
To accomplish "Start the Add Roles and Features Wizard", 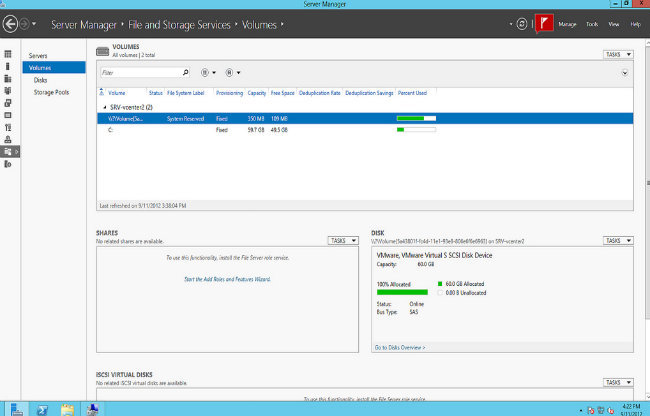I will pos(227,279).
